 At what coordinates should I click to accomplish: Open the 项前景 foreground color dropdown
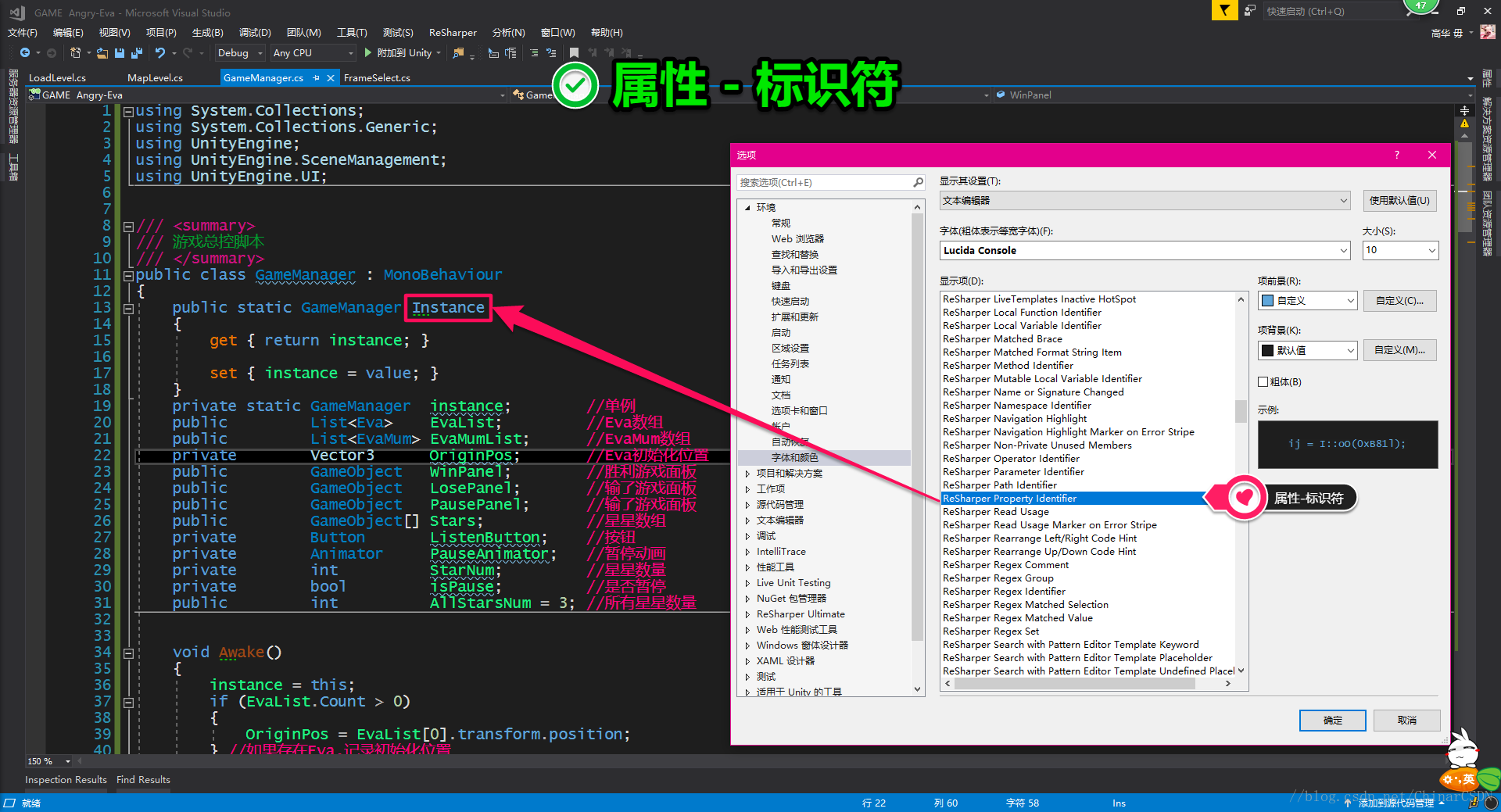coord(1307,300)
